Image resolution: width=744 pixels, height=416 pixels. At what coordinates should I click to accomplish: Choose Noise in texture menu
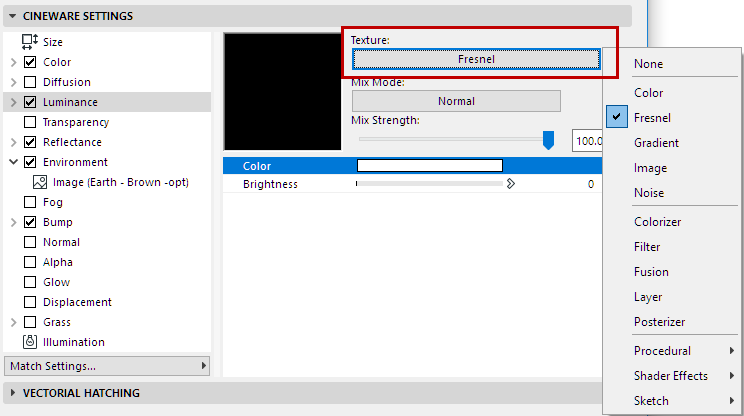649,193
